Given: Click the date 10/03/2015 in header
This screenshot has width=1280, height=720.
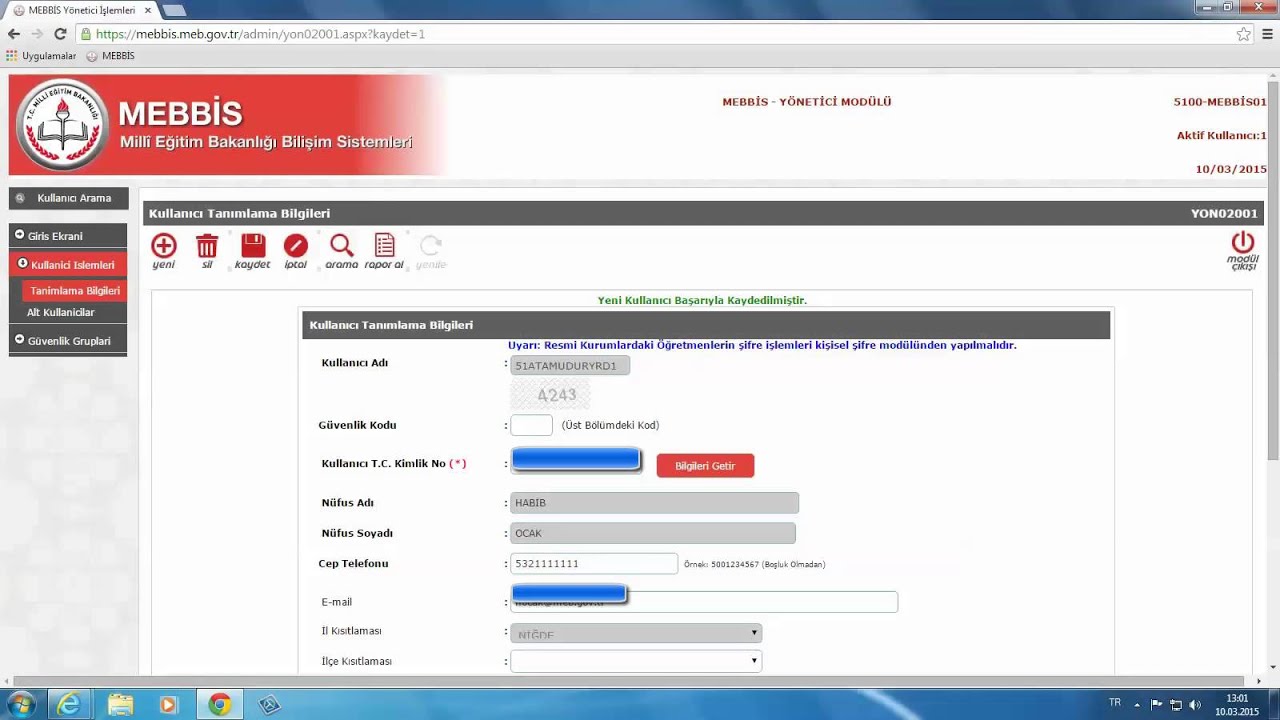Looking at the screenshot, I should pos(1231,169).
